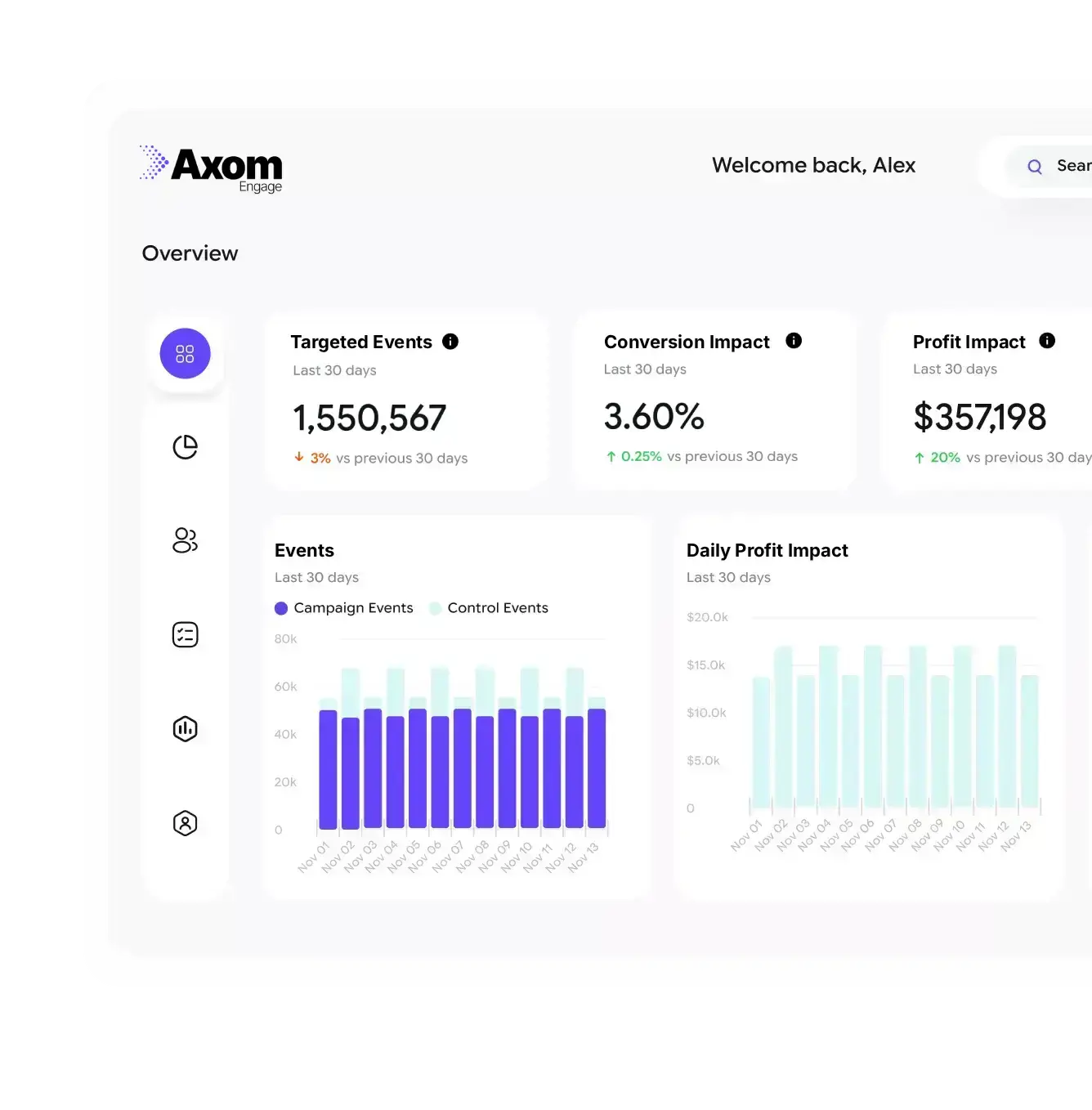1092x1110 pixels.
Task: Click the Welcome back, Alex greeting
Action: 813,165
